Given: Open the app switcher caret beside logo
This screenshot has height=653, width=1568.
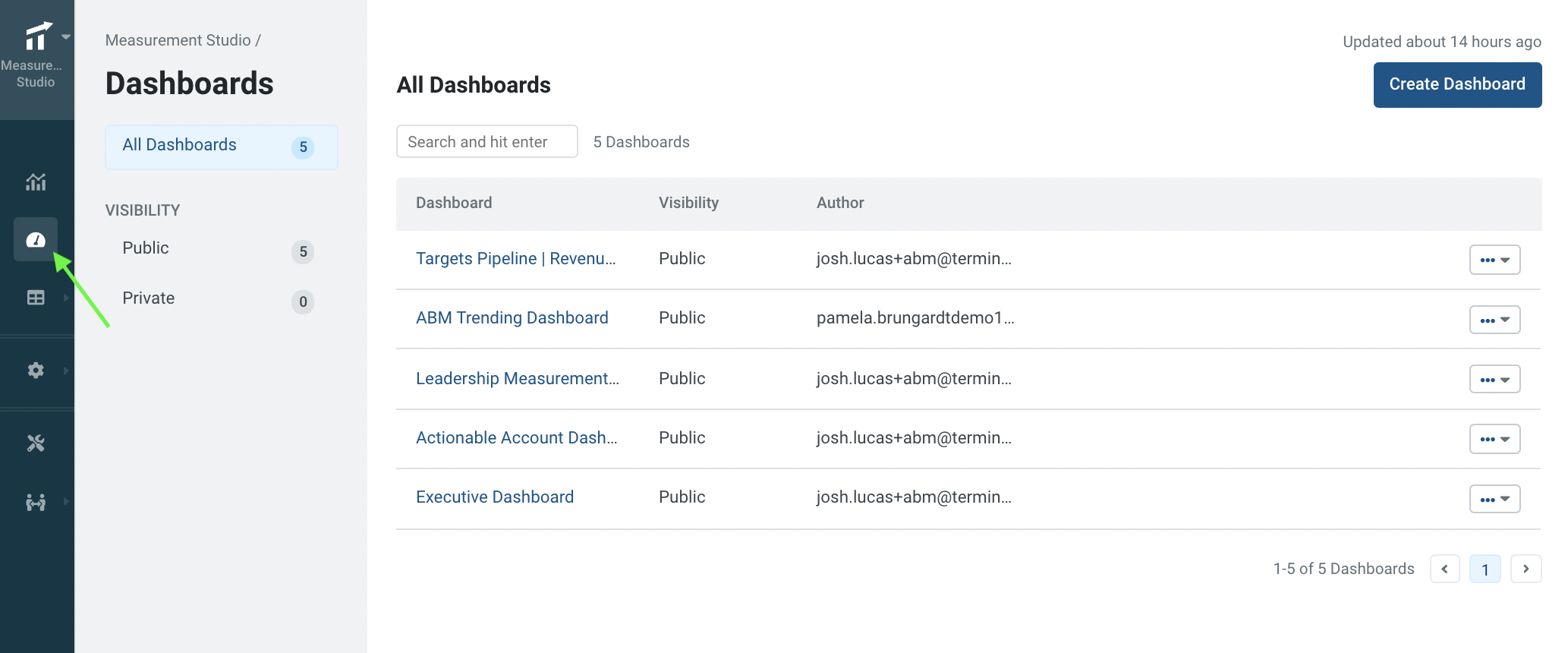Looking at the screenshot, I should pos(66,36).
